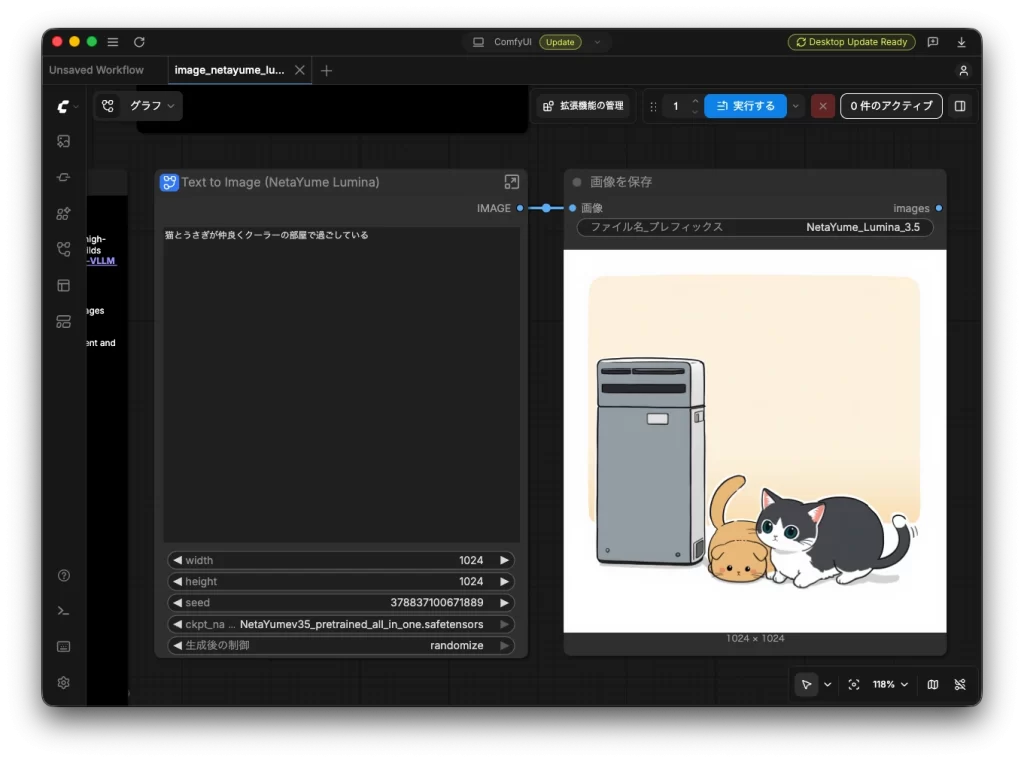The height and width of the screenshot is (762, 1024).
Task: Add a new workflow tab
Action: click(x=327, y=71)
